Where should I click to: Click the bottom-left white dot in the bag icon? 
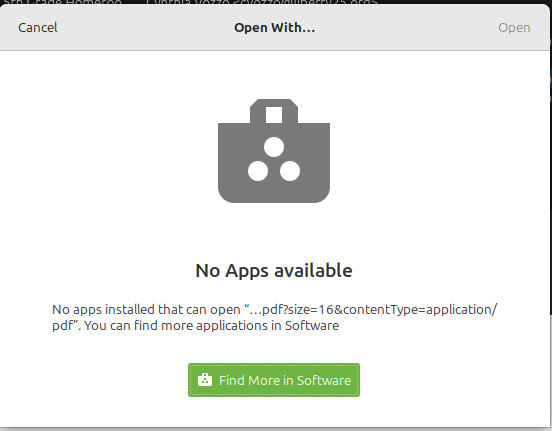click(258, 171)
